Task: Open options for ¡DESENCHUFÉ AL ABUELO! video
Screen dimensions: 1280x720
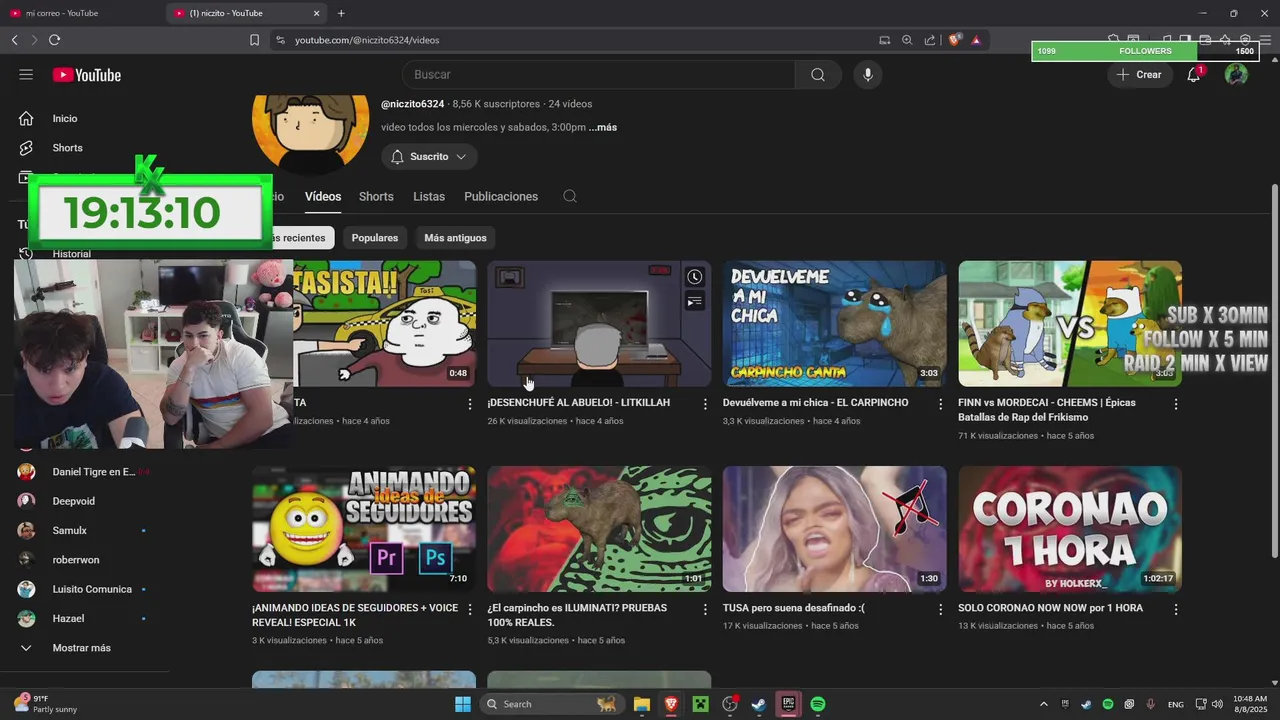Action: [x=705, y=404]
